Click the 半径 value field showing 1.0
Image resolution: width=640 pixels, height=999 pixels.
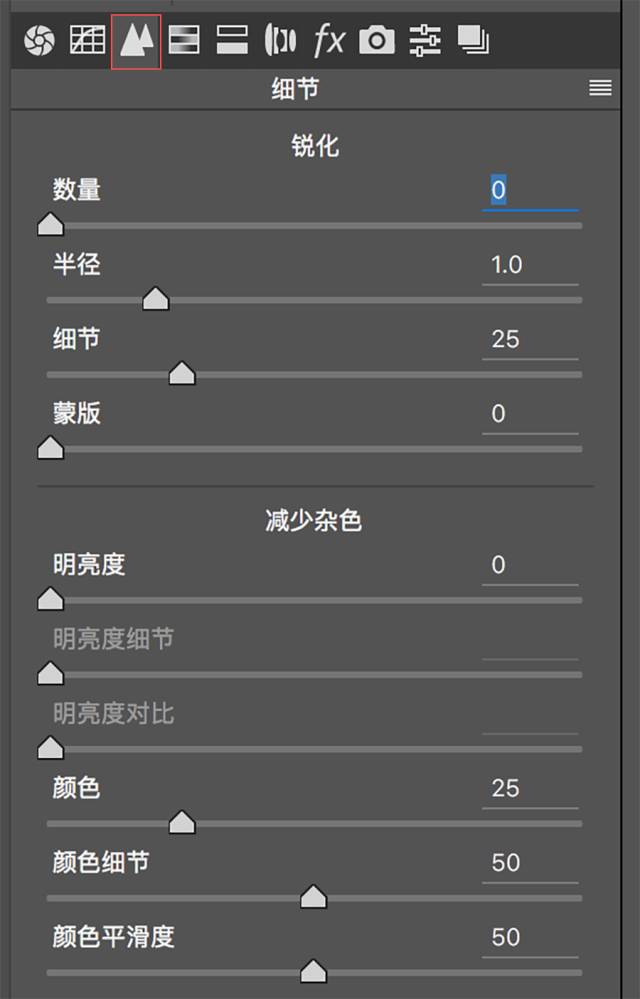click(530, 265)
